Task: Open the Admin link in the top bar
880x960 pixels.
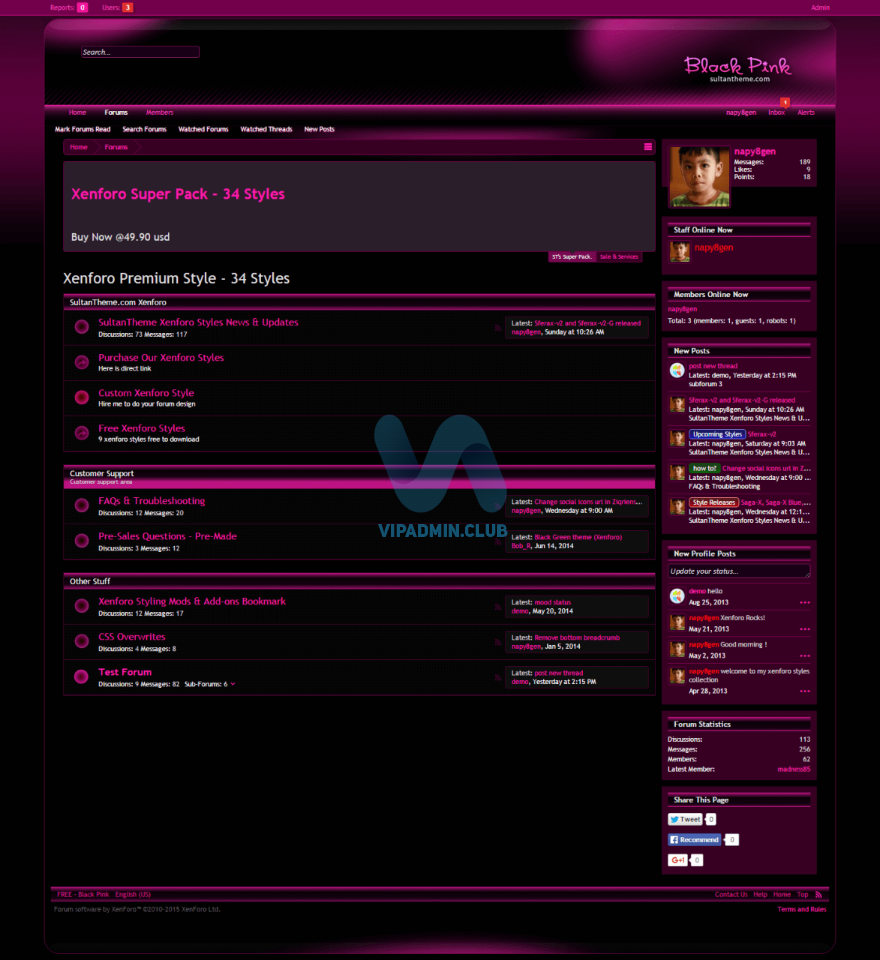Action: tap(820, 7)
